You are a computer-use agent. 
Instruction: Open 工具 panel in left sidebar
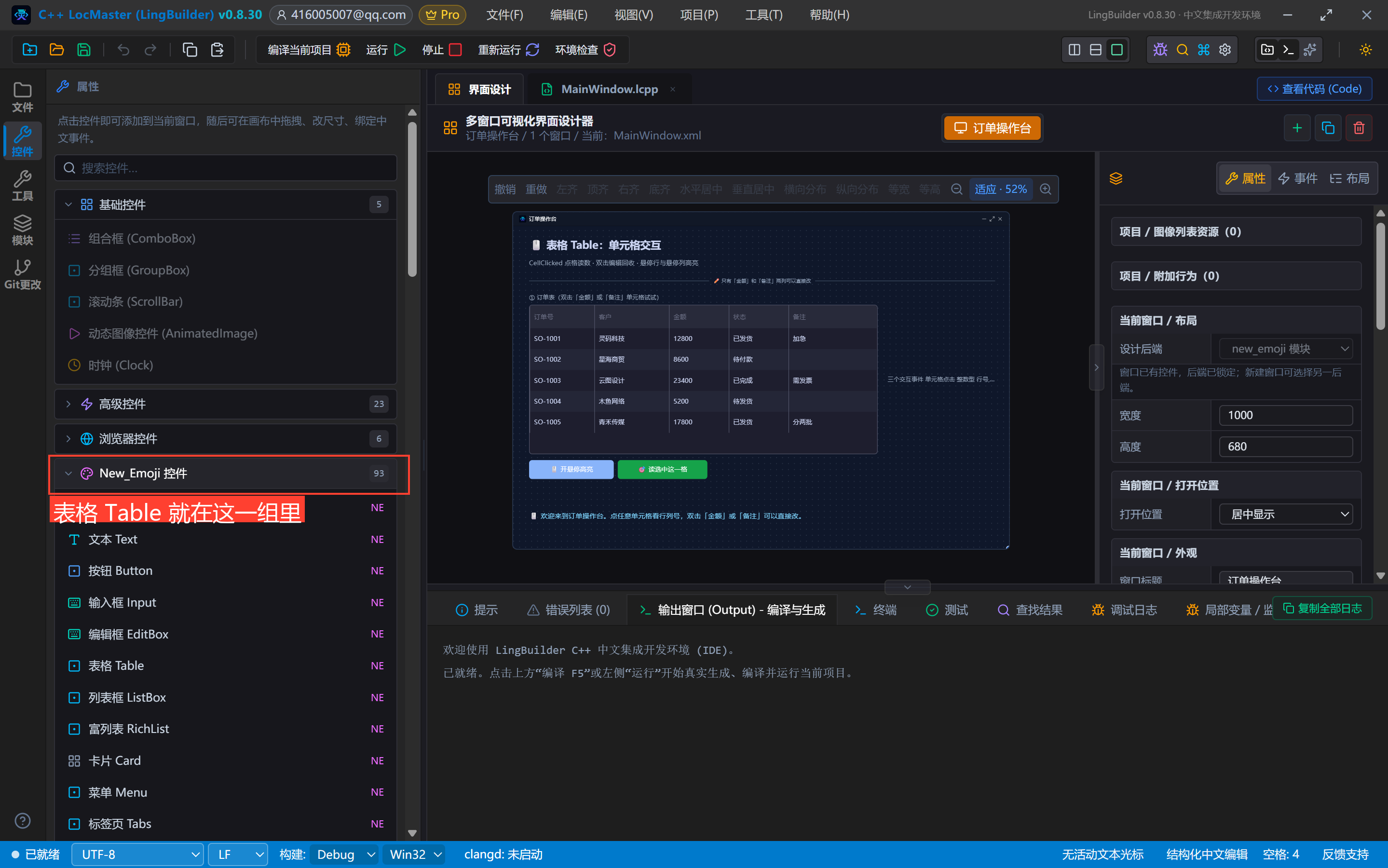22,185
